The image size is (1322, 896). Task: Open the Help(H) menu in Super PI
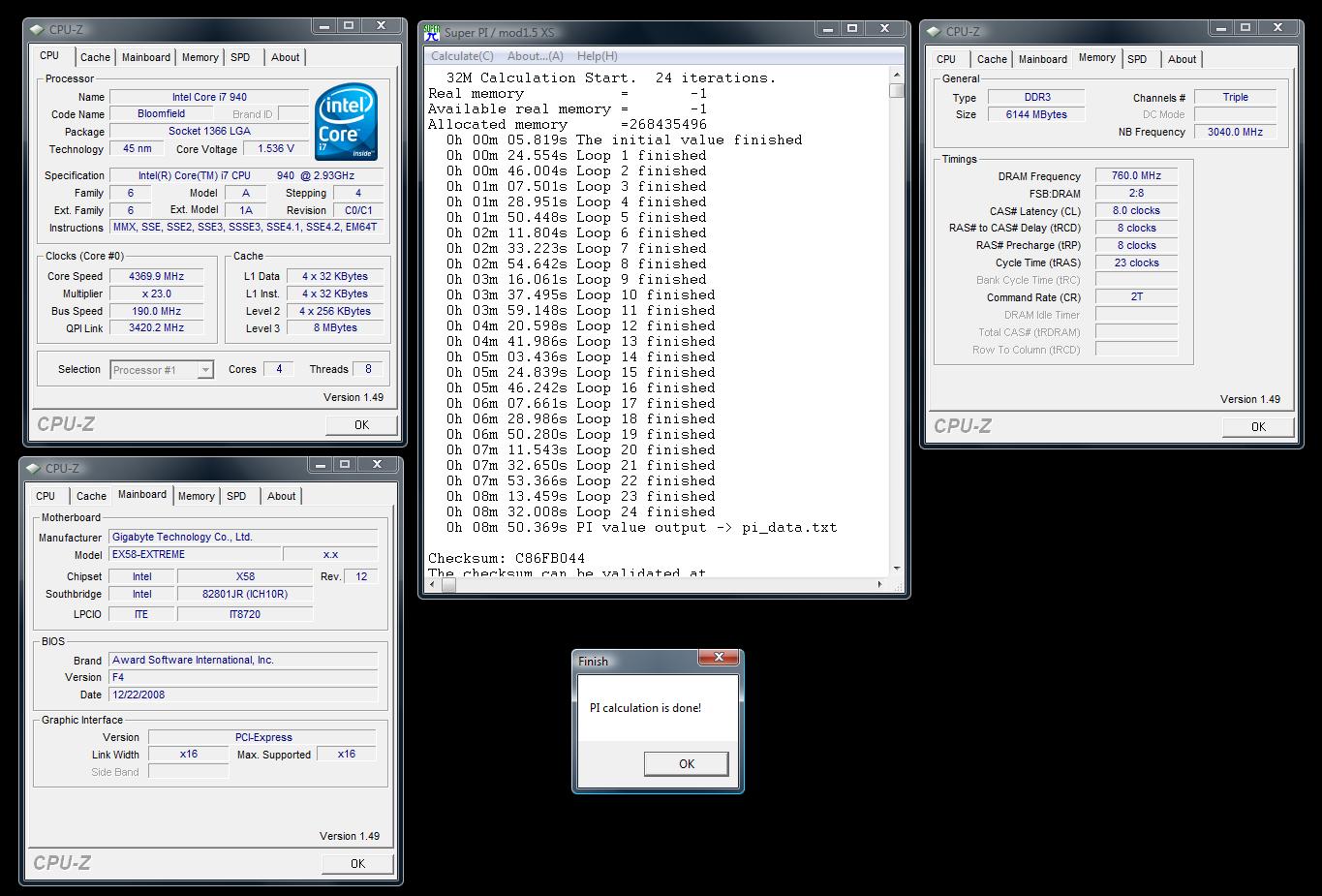[x=597, y=56]
